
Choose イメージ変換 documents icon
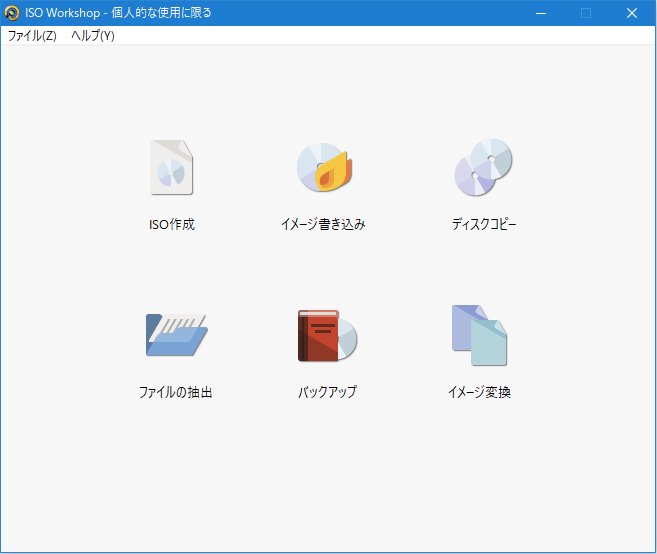(479, 335)
